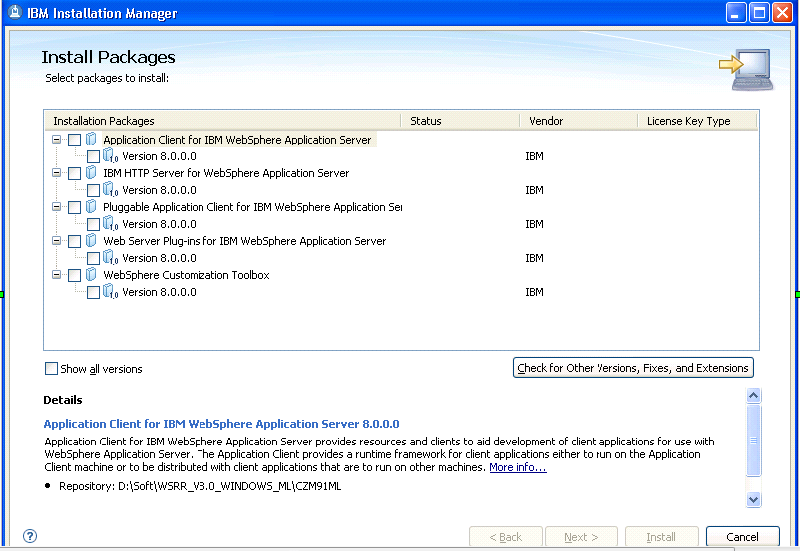The width and height of the screenshot is (800, 551).
Task: Click package icon for WebSphere Customization Toolbox
Action: coord(91,274)
